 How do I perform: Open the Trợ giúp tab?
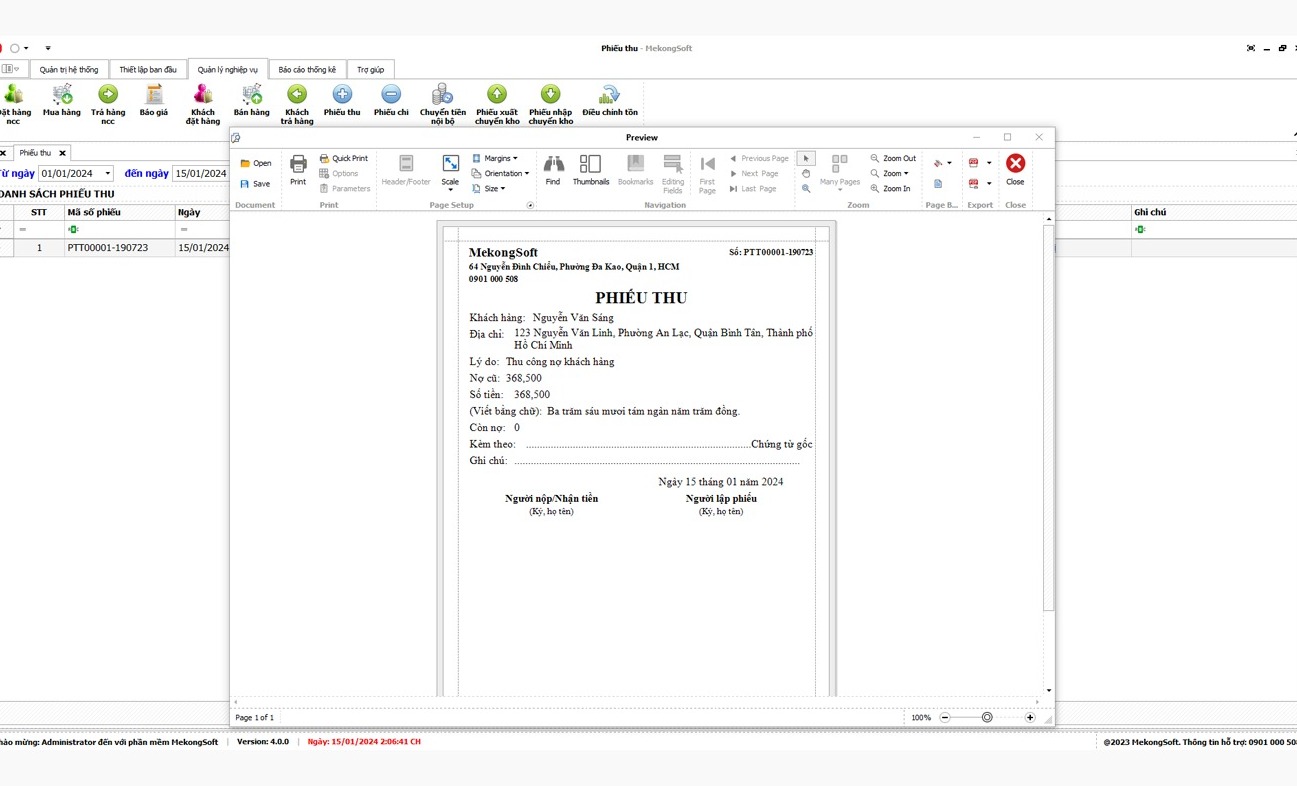coord(371,70)
